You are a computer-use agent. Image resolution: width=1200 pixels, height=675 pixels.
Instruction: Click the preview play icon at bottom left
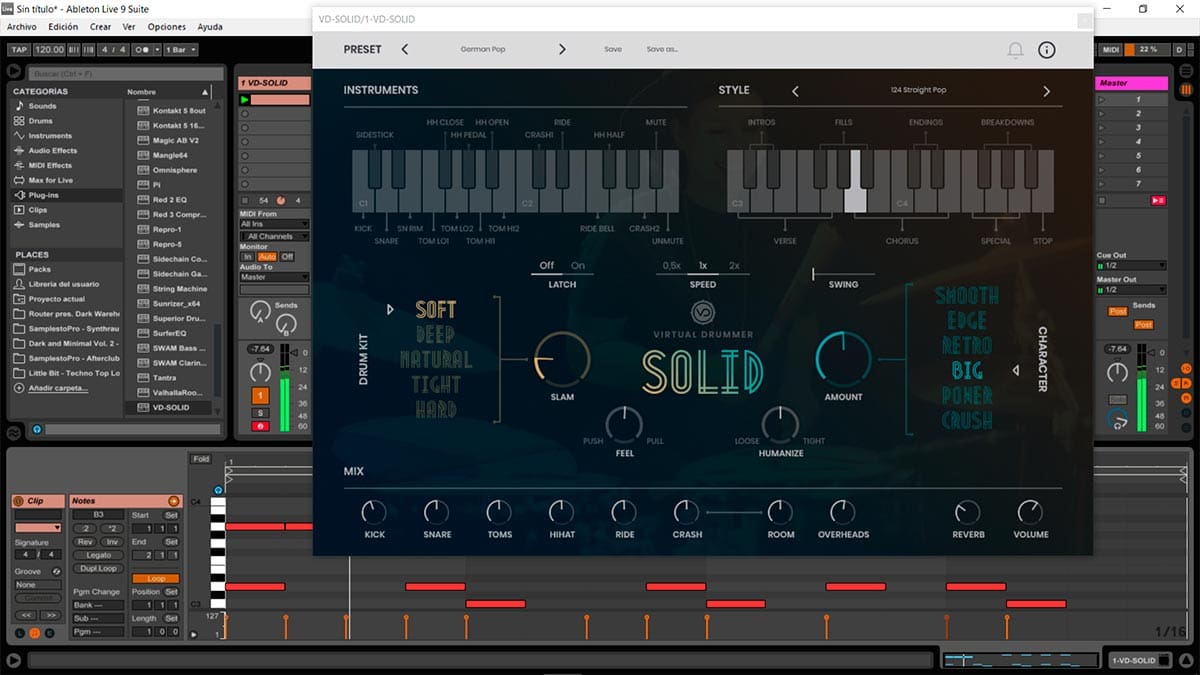pyautogui.click(x=14, y=660)
